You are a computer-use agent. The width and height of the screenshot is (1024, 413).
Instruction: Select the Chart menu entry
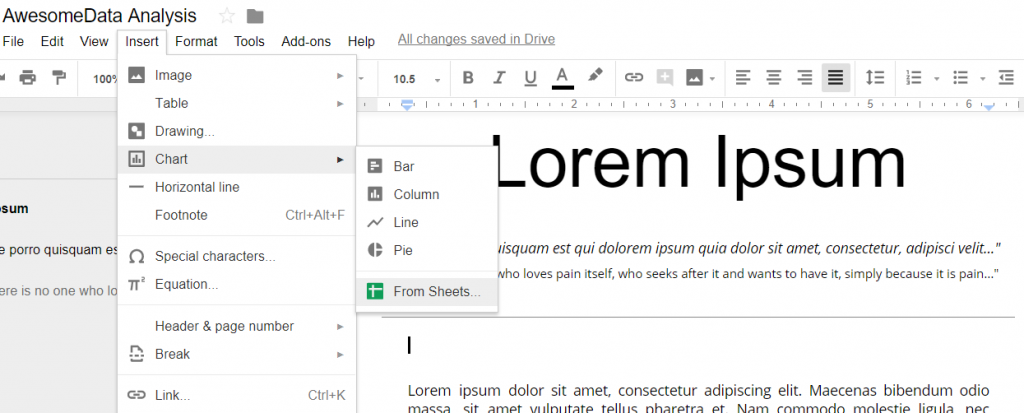(x=237, y=159)
